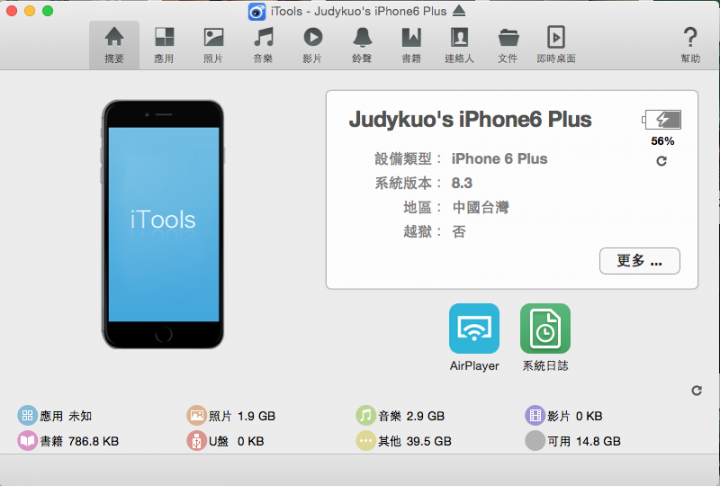The image size is (720, 486).
Task: Click the device name Judykuo's iPhone6 Plus heading
Action: click(x=470, y=119)
